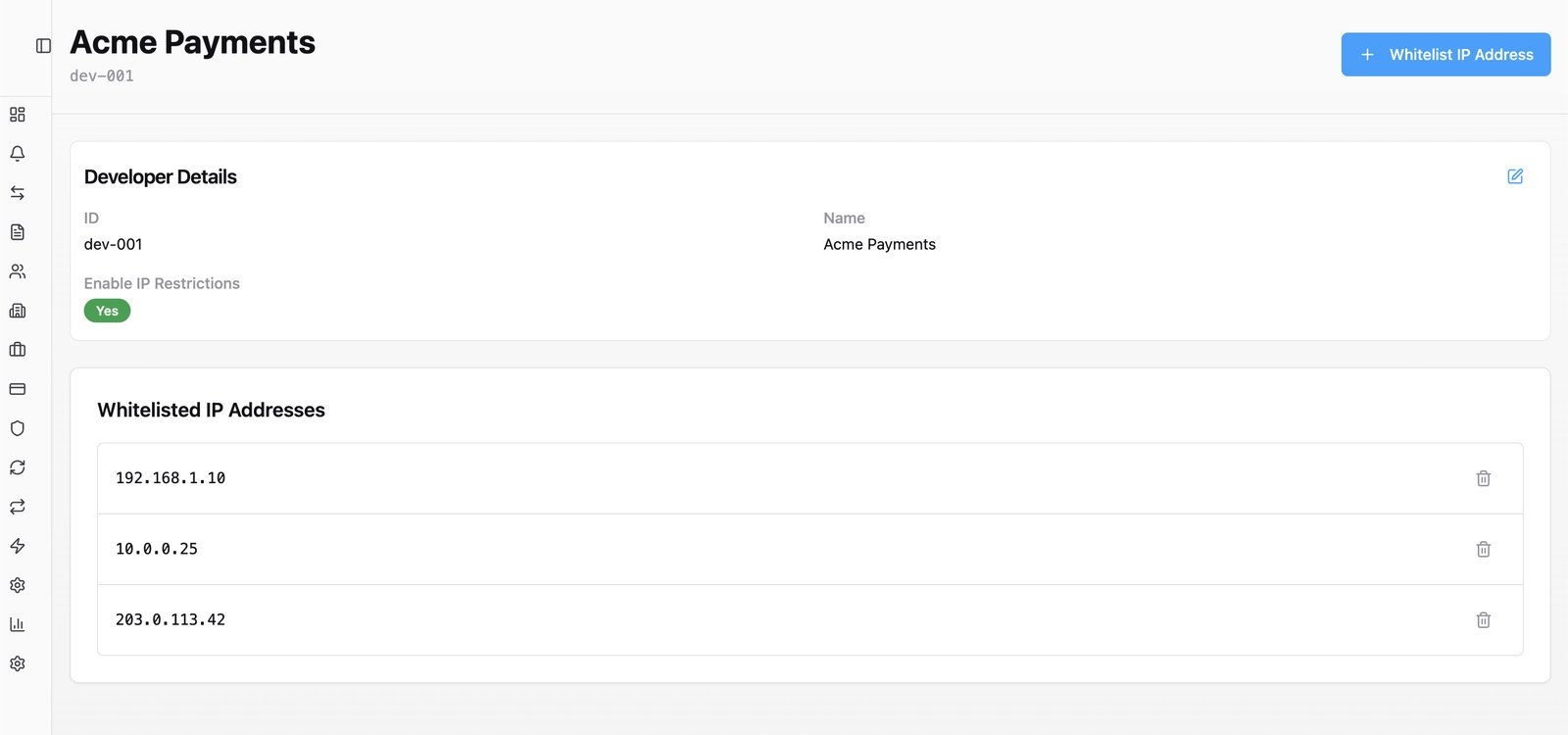Open the repeat loop arrows icon
The height and width of the screenshot is (735, 1568).
(18, 507)
